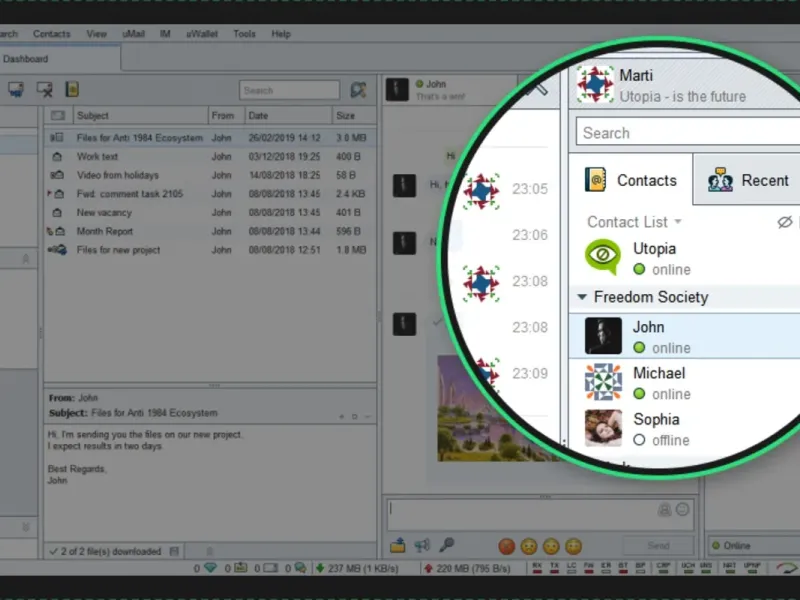Select the Dashboard tab
This screenshot has height=600, width=800.
(60, 58)
